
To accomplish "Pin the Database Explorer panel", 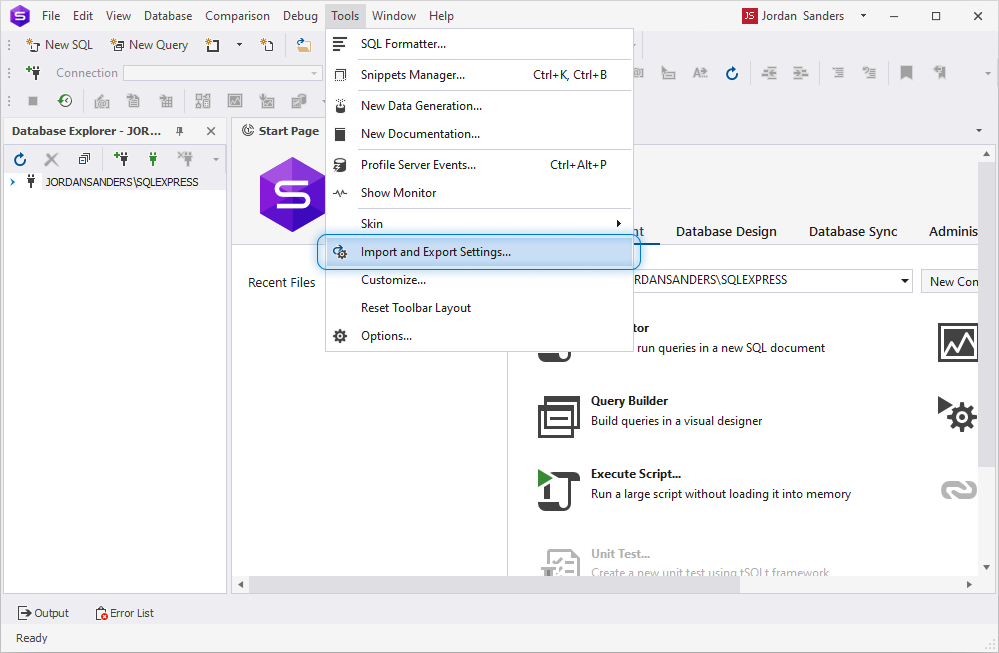I will (x=180, y=131).
